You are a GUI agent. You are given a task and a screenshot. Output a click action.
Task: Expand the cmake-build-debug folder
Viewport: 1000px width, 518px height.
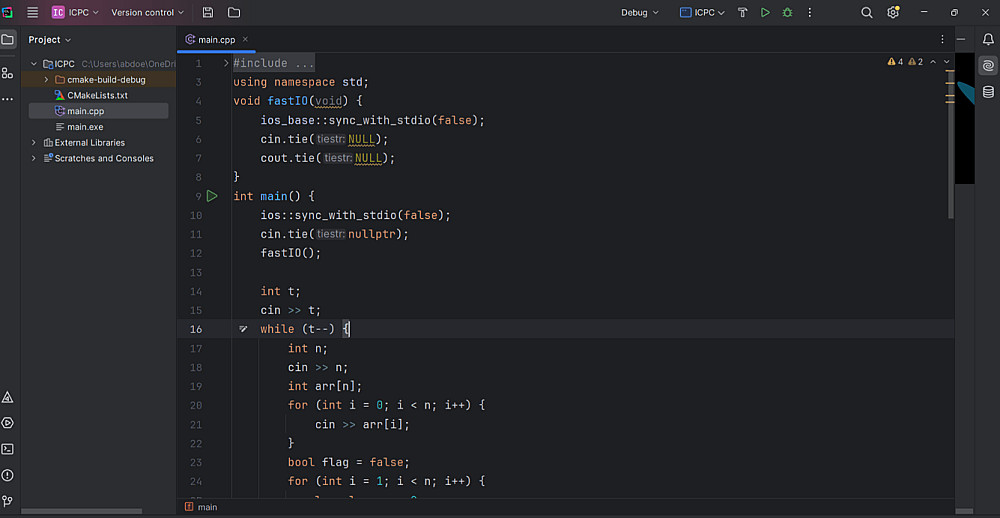[46, 80]
